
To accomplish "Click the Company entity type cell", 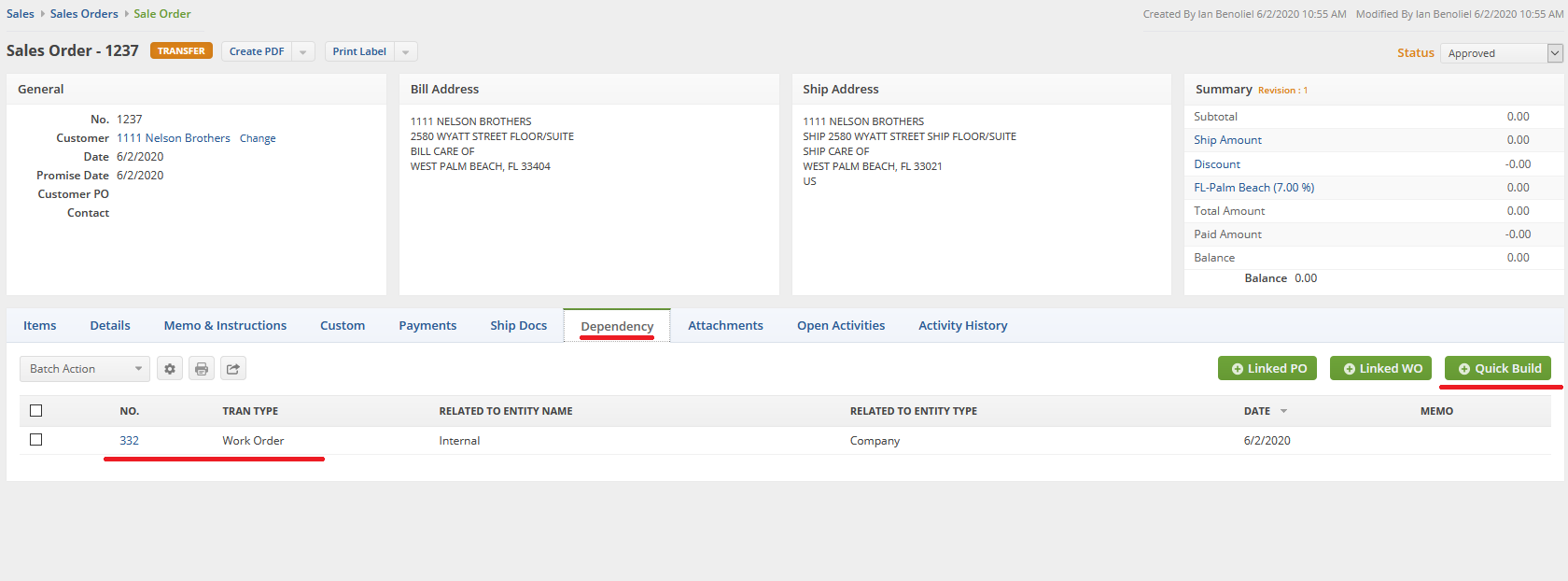I will pyautogui.click(x=875, y=441).
